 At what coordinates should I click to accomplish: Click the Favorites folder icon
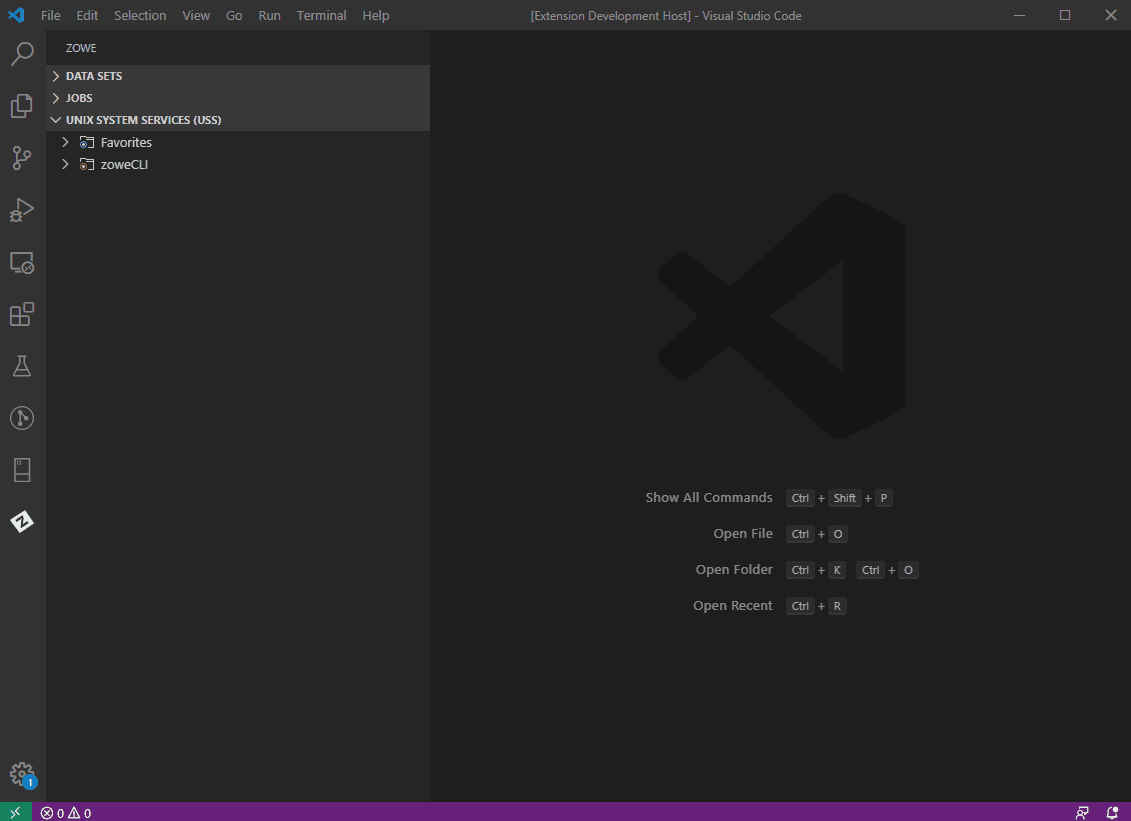pos(87,143)
